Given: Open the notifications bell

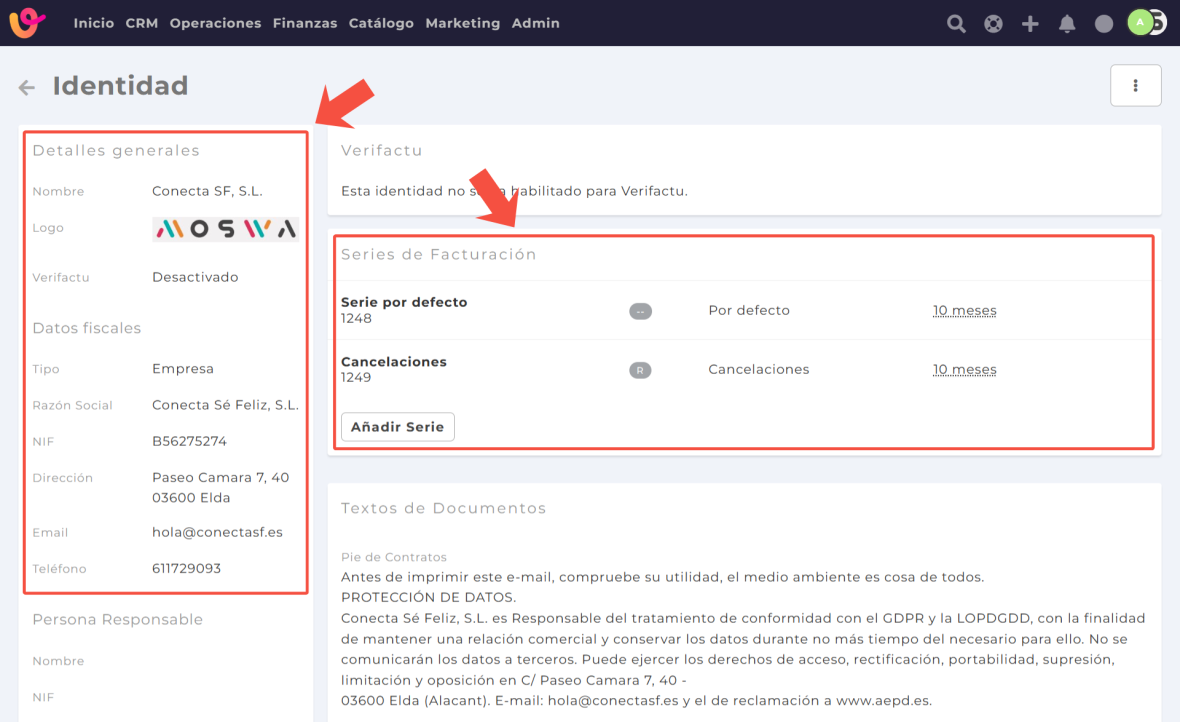Looking at the screenshot, I should point(1067,24).
